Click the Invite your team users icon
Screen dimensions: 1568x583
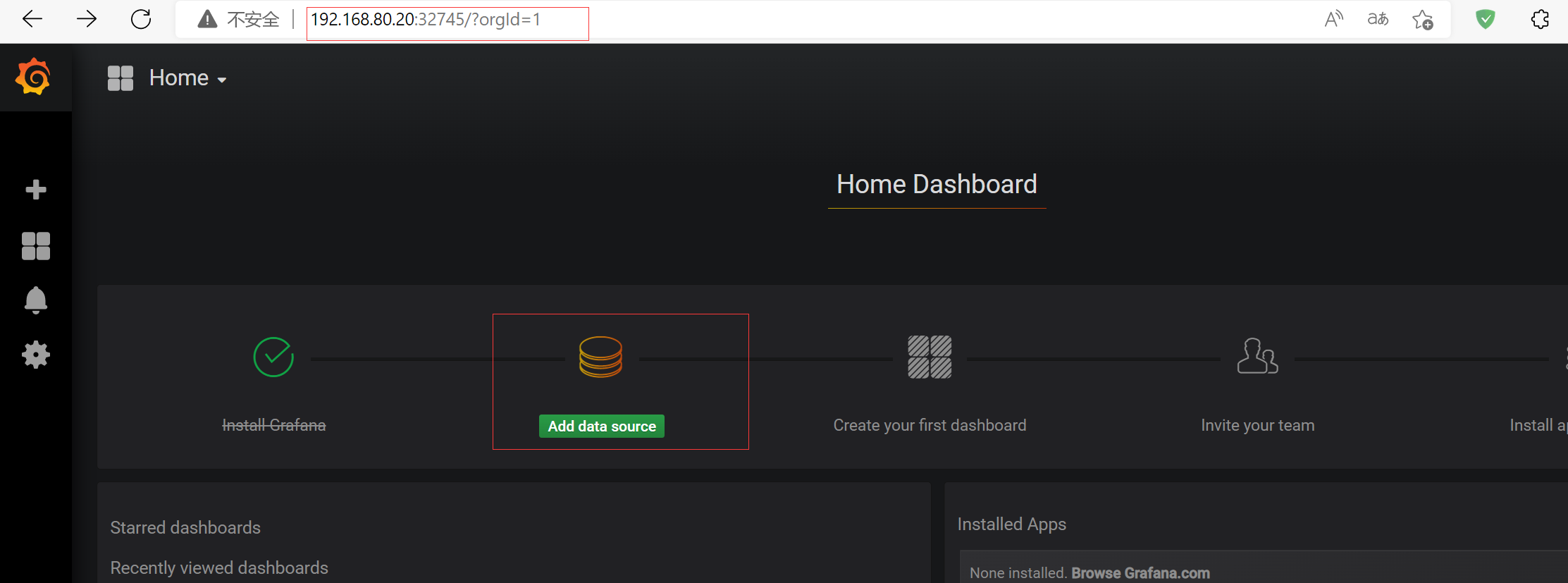tap(1257, 356)
